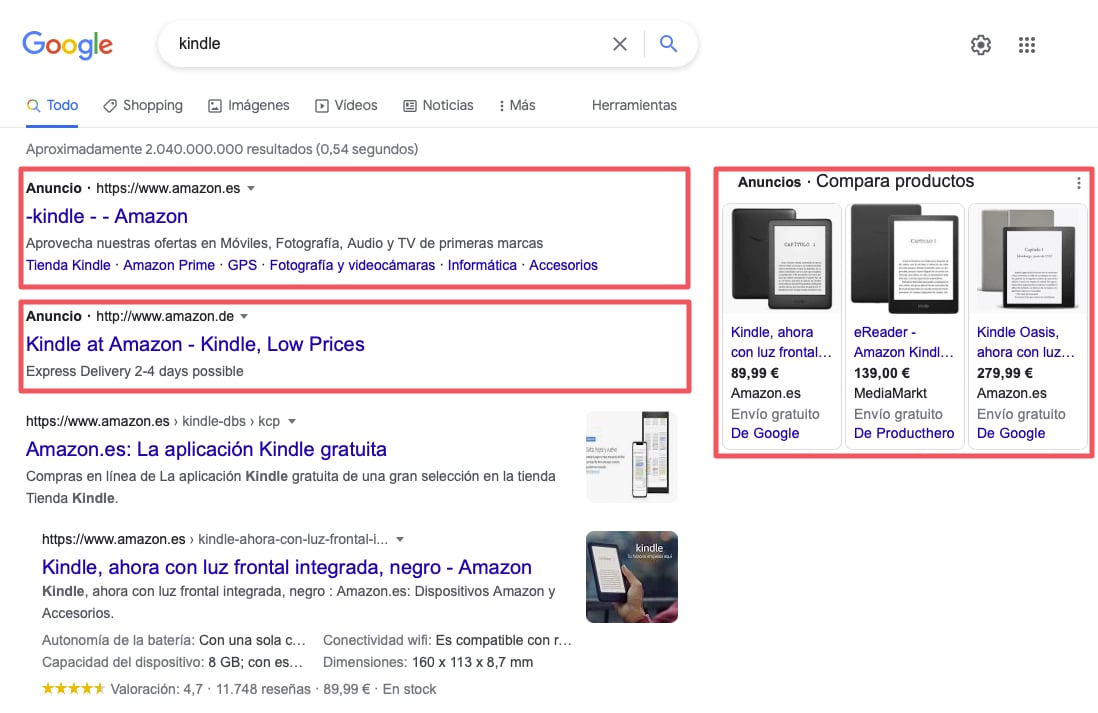1098x713 pixels.
Task: Expand arrow next to kindle-dbs › kcp URL
Action: (292, 422)
